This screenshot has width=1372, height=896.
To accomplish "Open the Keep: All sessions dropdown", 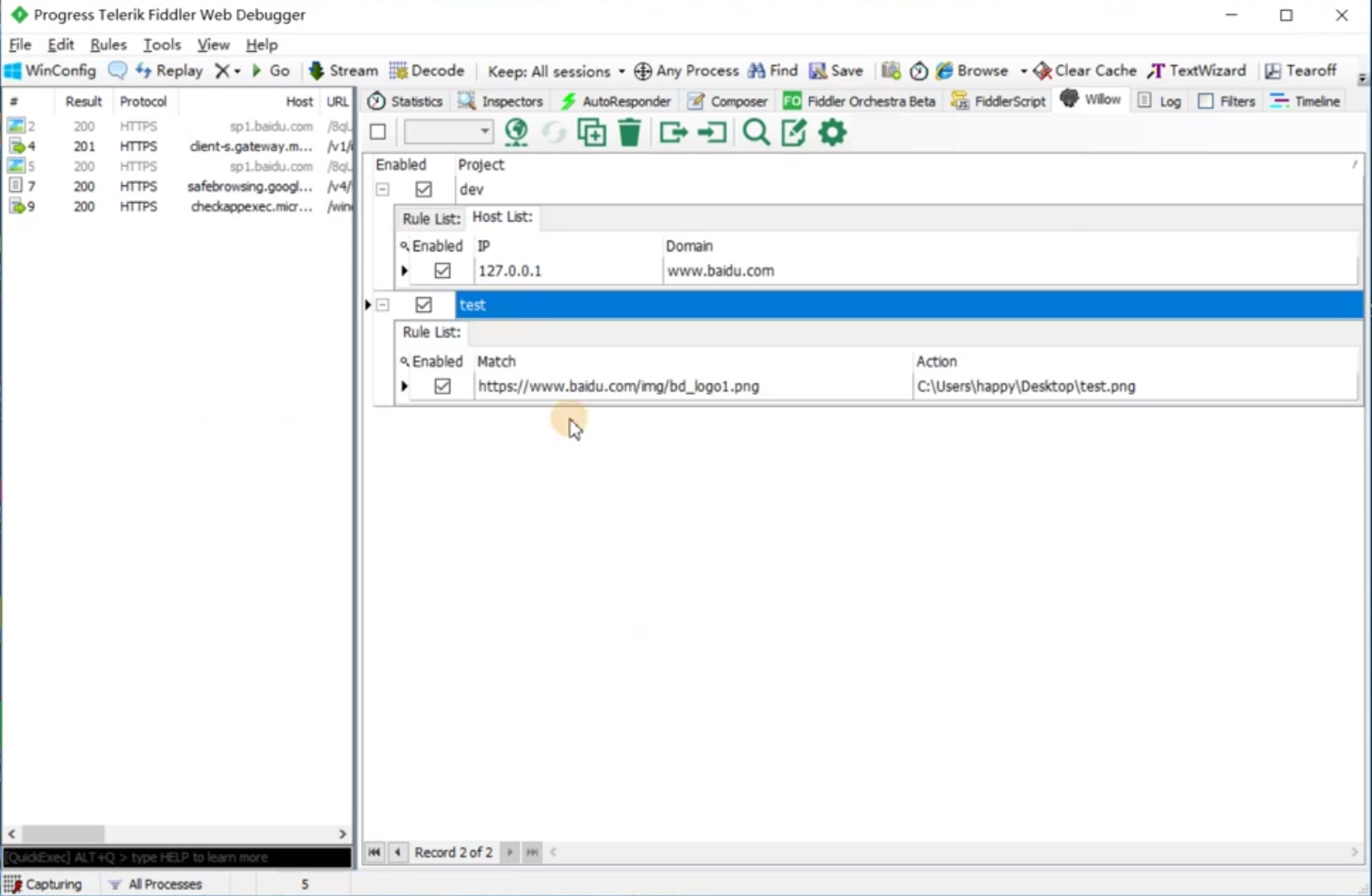I will (556, 71).
